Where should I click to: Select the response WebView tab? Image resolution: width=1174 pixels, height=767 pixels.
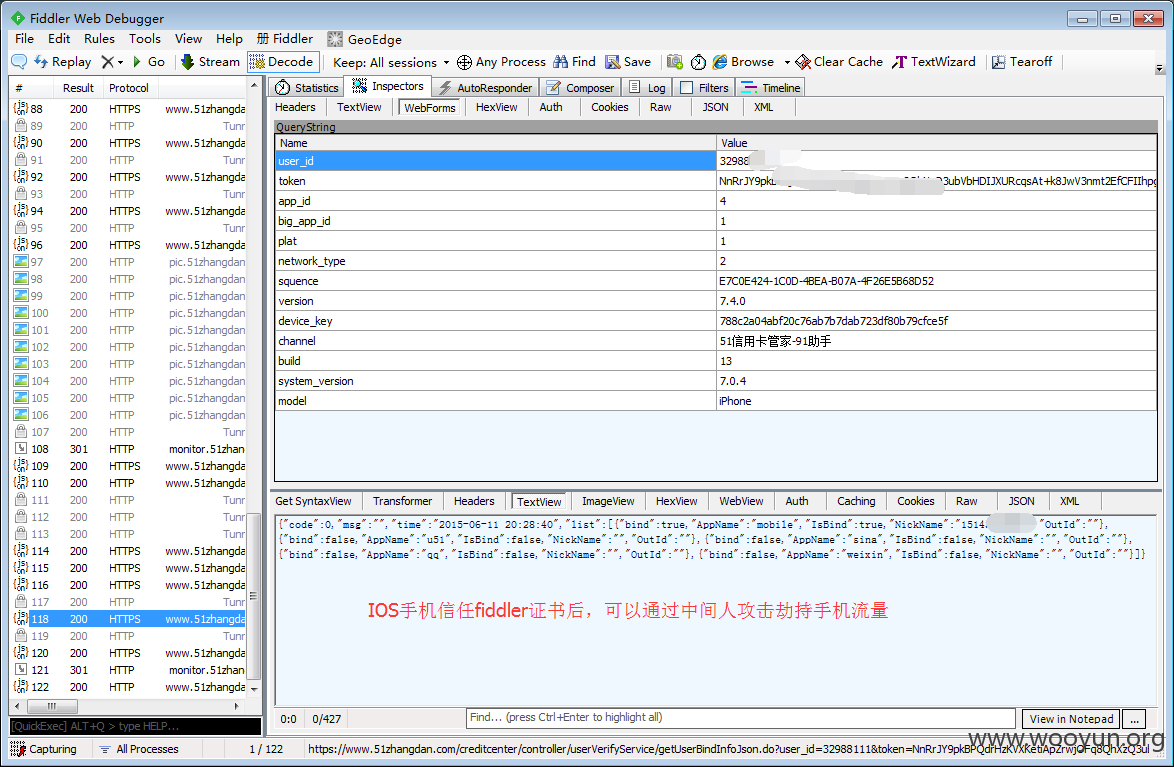pyautogui.click(x=741, y=501)
